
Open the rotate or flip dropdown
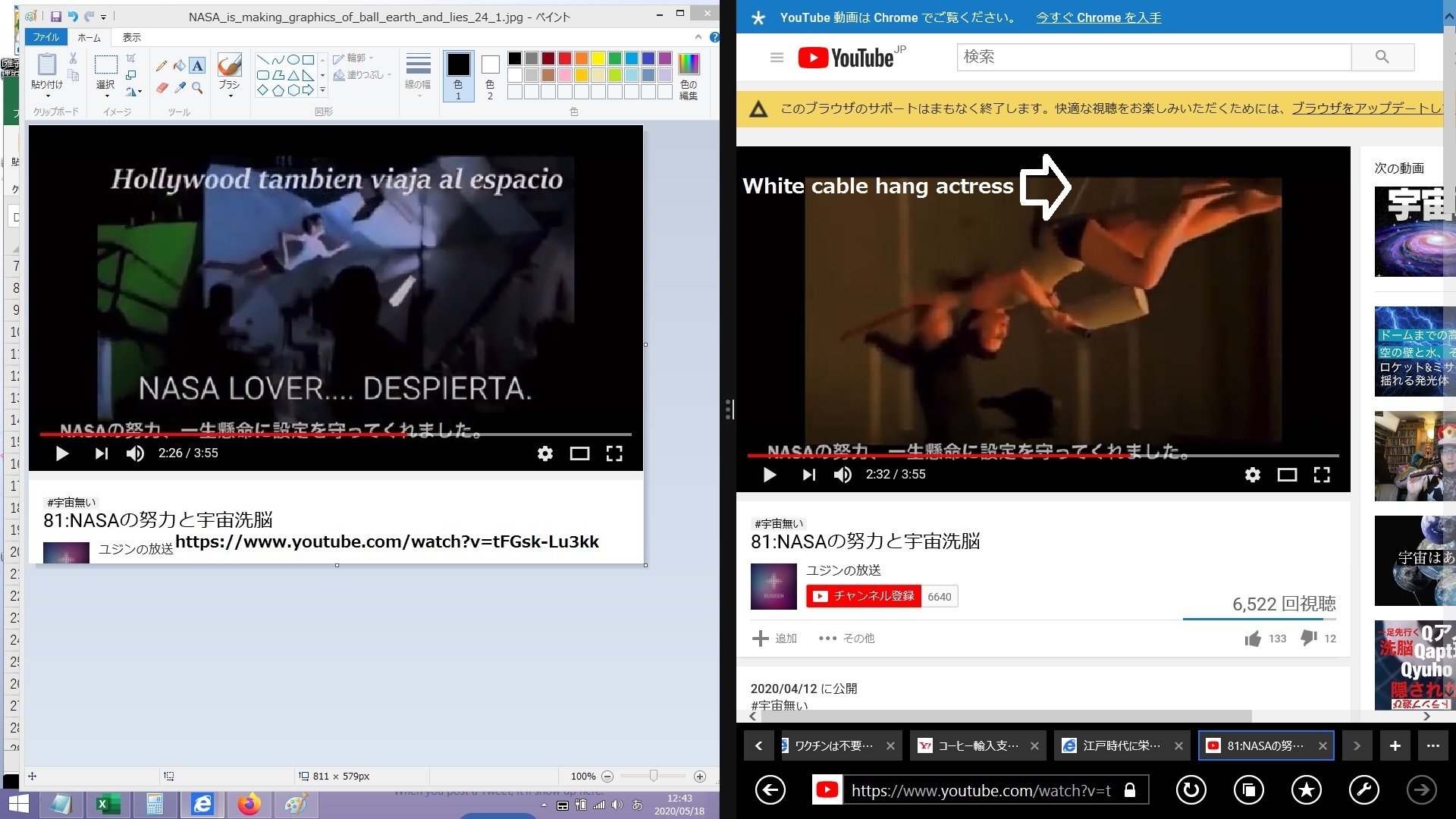[x=133, y=92]
